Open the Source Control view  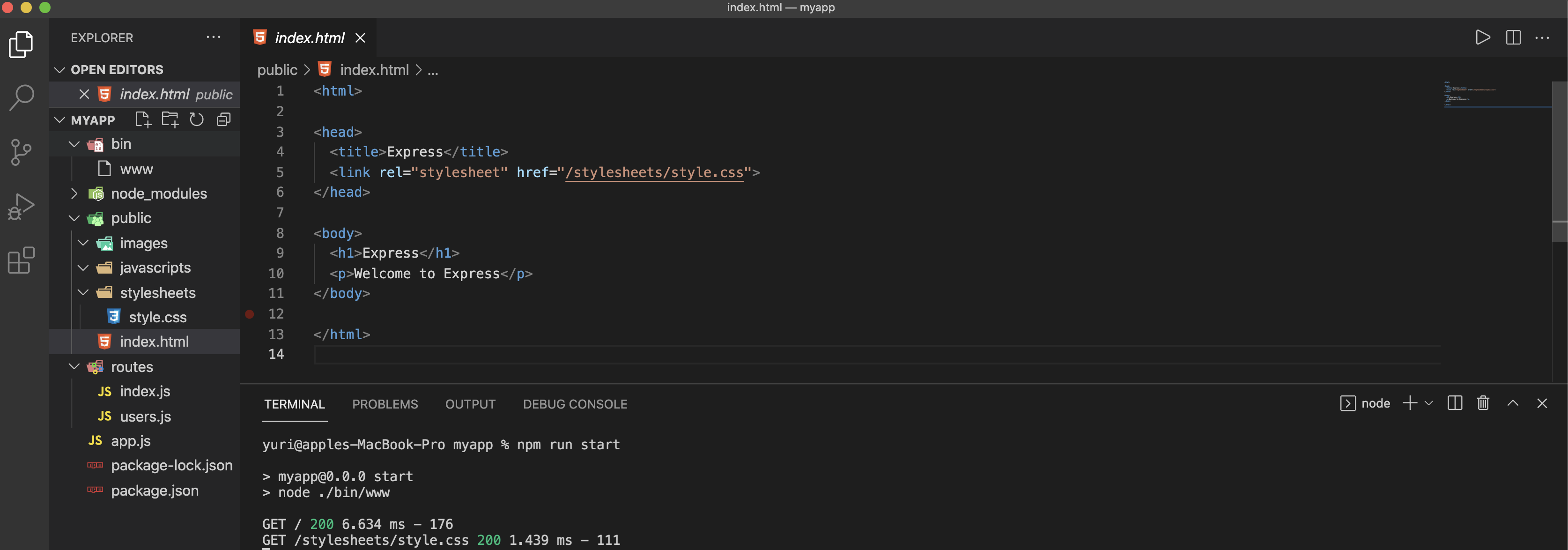pyautogui.click(x=21, y=152)
